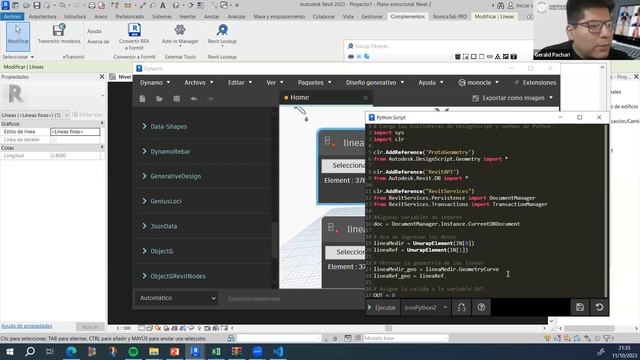The image size is (640, 360).
Task: Click Transmitir modelos eTransmit icon
Action: point(59,34)
